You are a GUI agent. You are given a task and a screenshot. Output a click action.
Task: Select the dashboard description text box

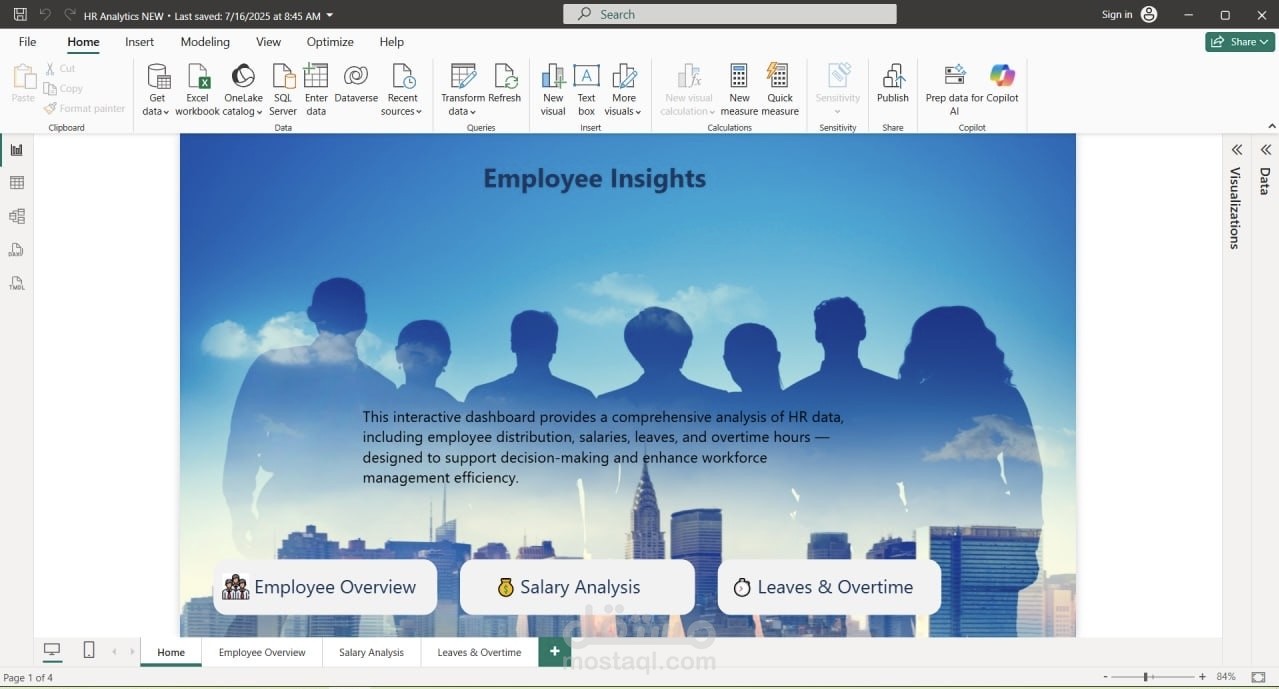(x=603, y=447)
